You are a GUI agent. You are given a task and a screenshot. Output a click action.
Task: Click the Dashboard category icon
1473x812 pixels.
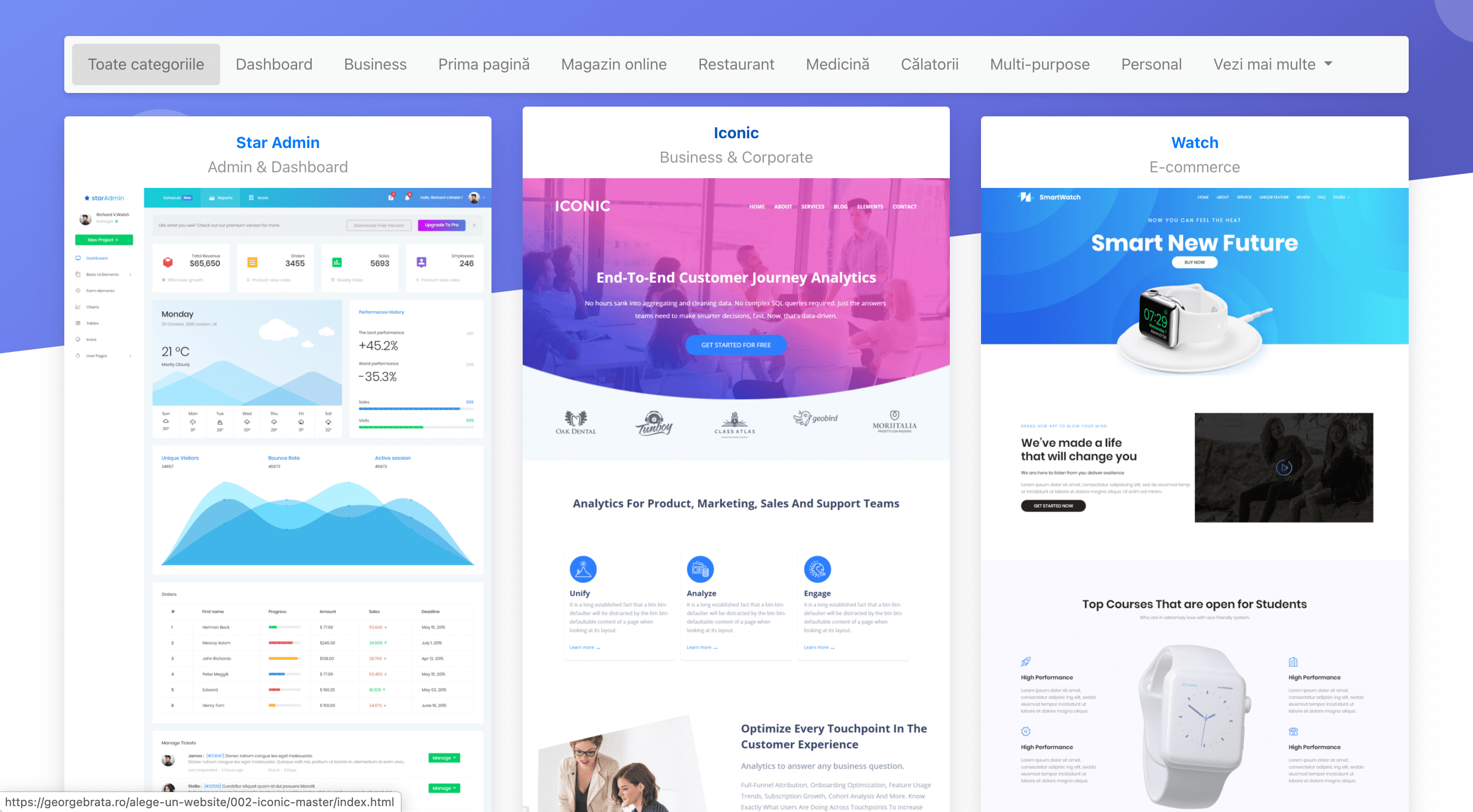275,64
